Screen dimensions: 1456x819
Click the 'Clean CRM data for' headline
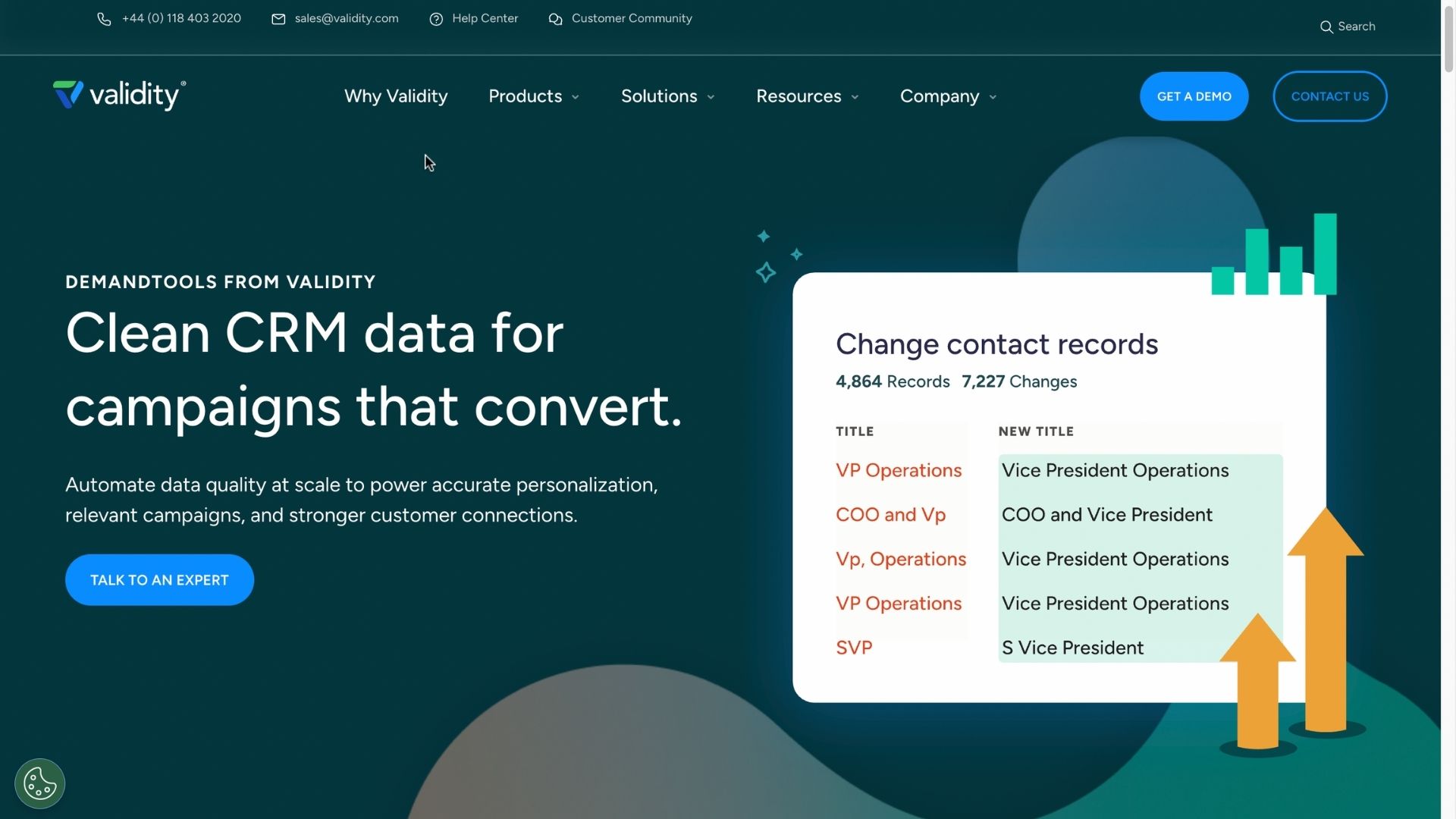[x=314, y=333]
